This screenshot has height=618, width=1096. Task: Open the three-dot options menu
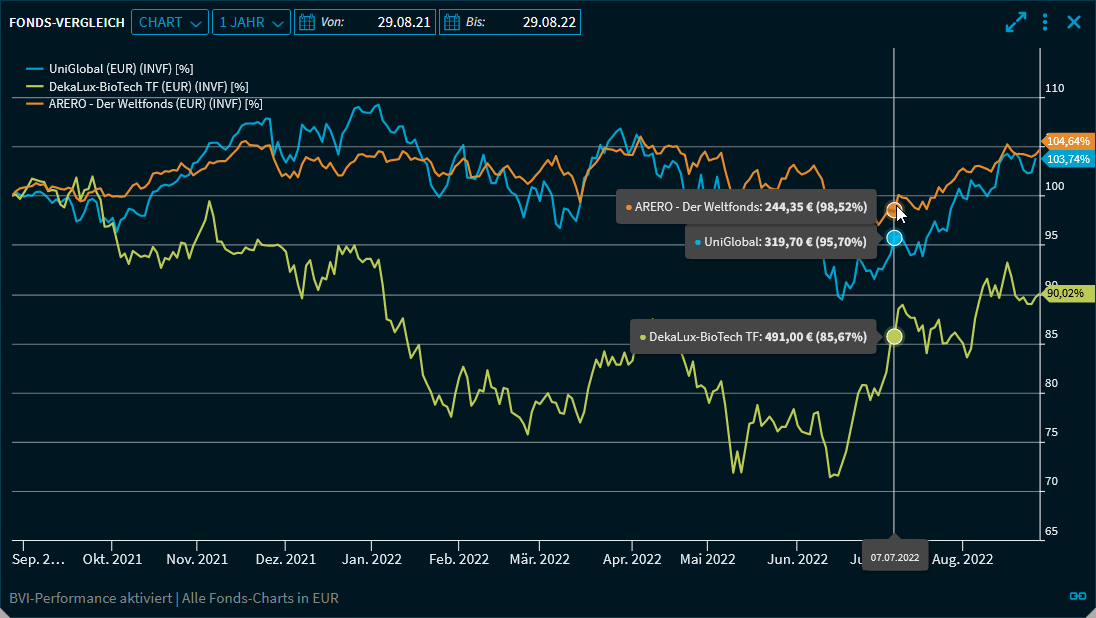1045,22
